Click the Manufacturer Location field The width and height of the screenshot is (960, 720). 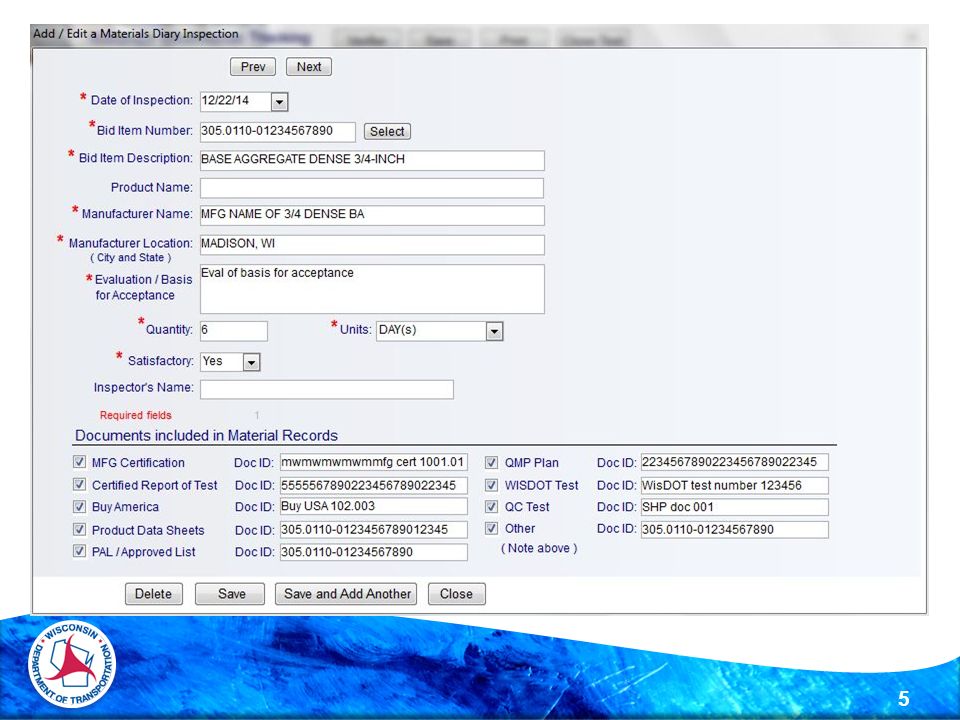click(372, 244)
